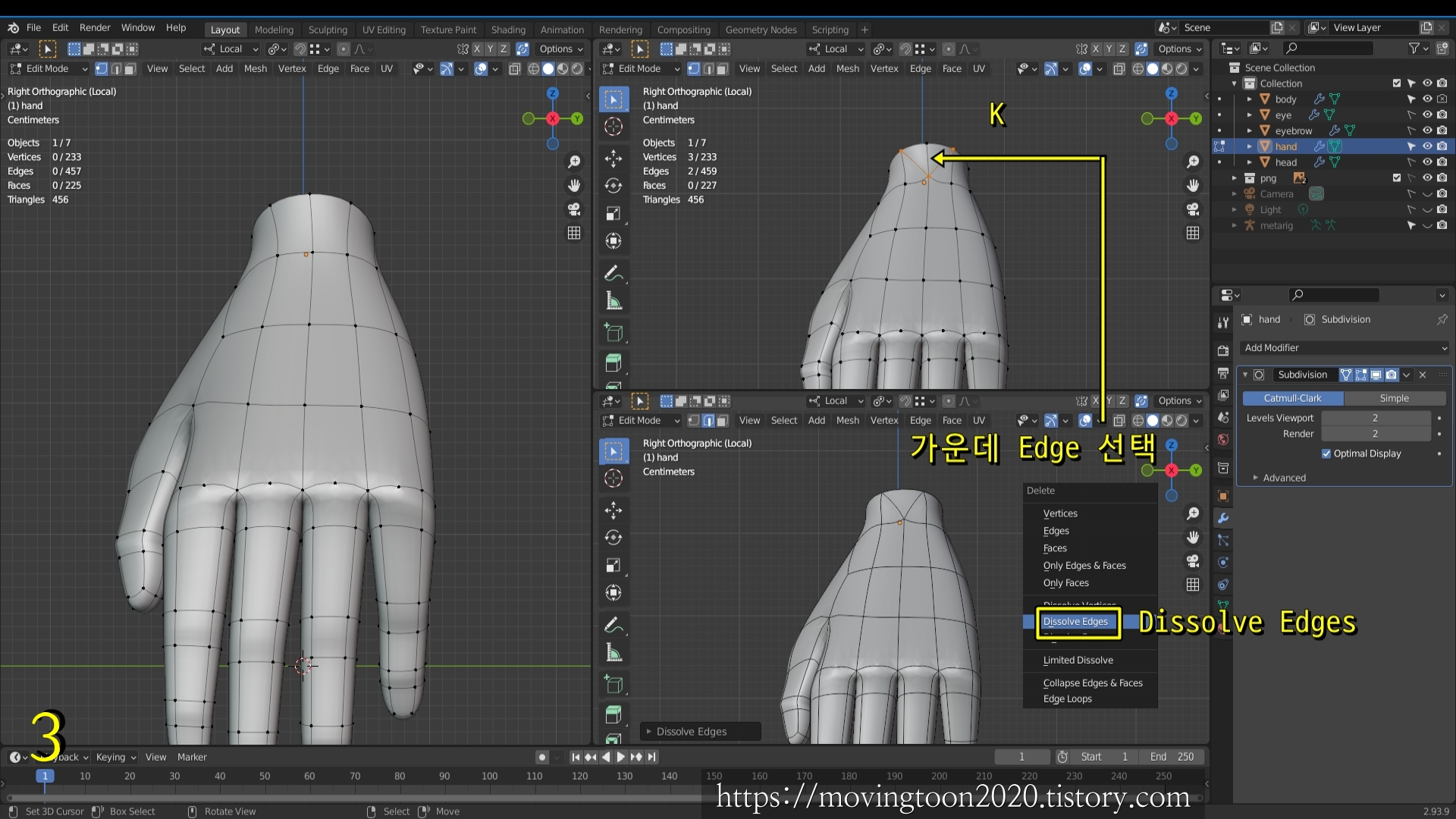
Task: Click the outliner search field
Action: [1329, 49]
